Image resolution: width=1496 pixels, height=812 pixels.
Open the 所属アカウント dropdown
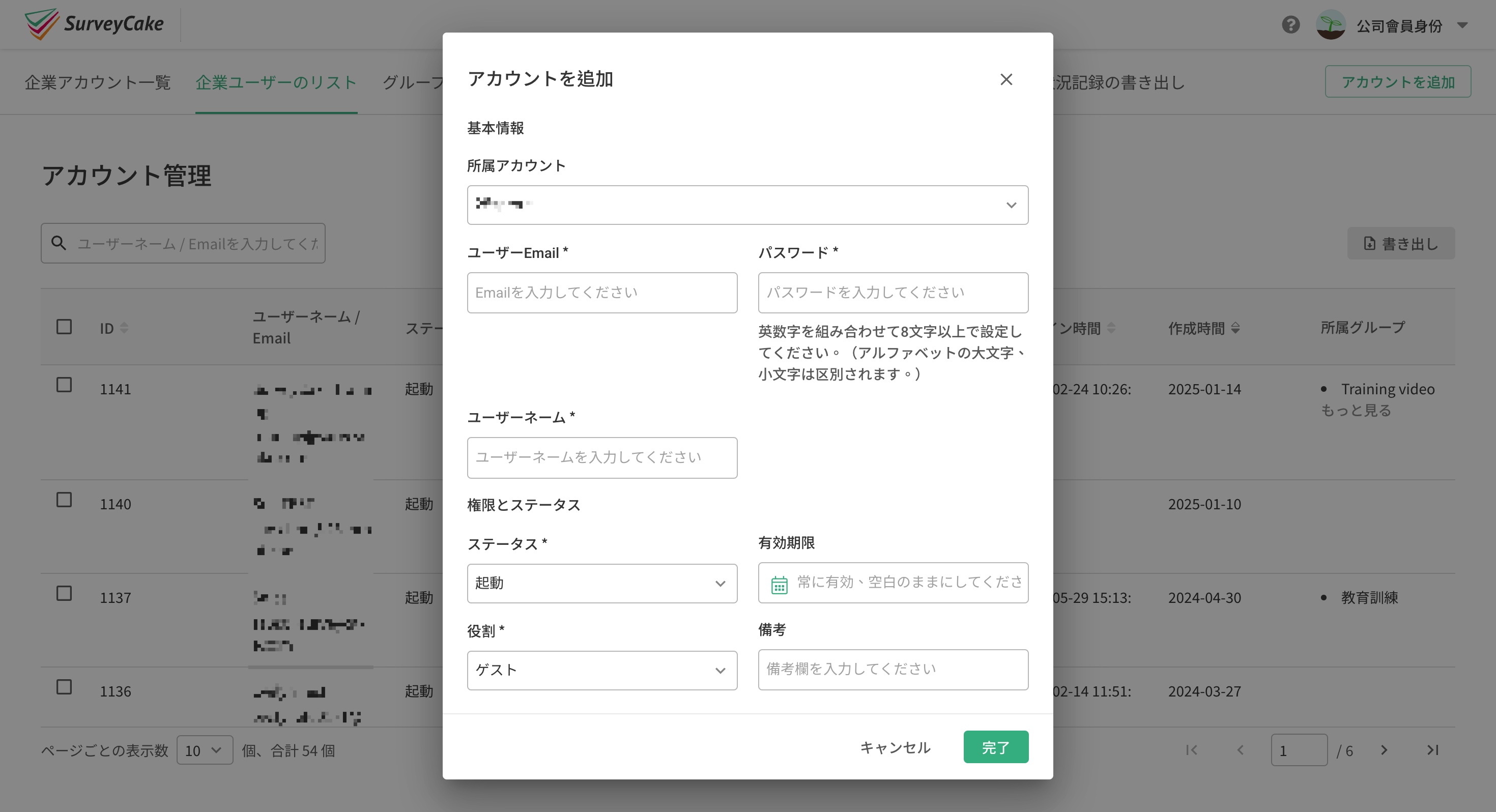pyautogui.click(x=747, y=205)
